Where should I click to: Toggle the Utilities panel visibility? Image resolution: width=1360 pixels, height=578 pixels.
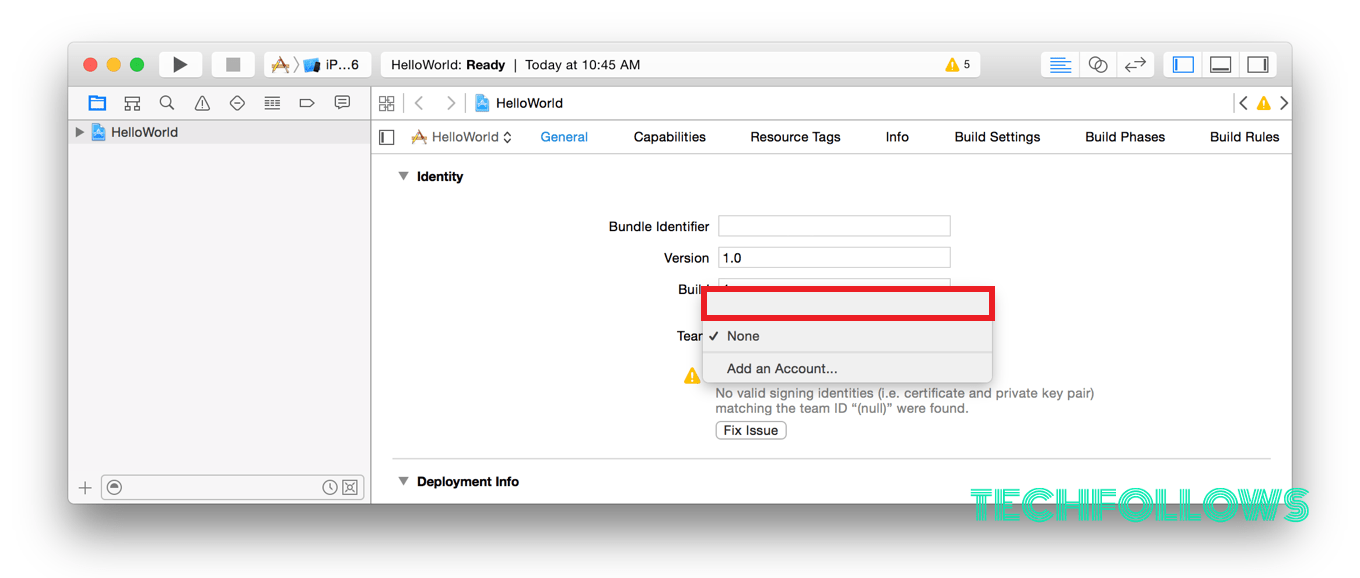coord(1258,65)
